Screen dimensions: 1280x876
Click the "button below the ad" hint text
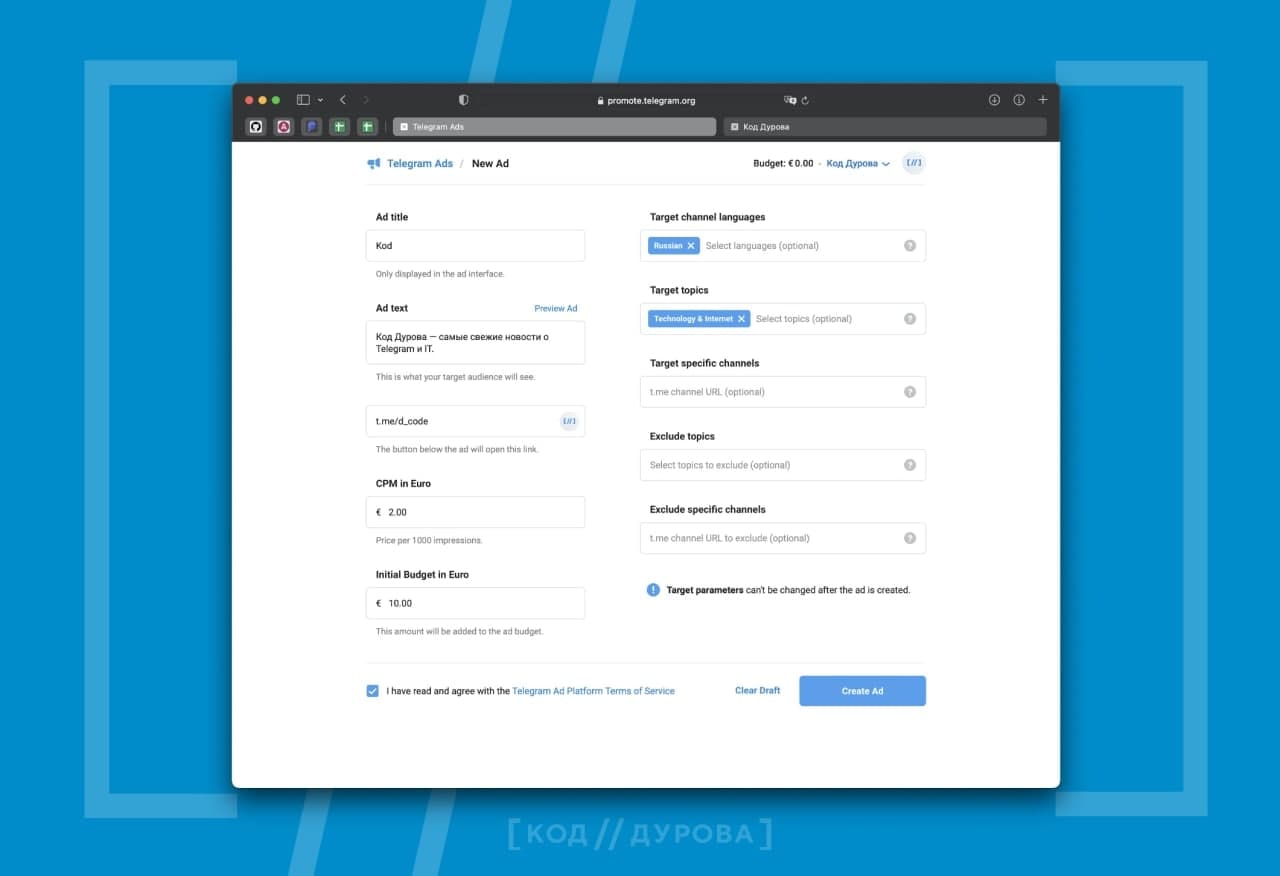[x=457, y=449]
